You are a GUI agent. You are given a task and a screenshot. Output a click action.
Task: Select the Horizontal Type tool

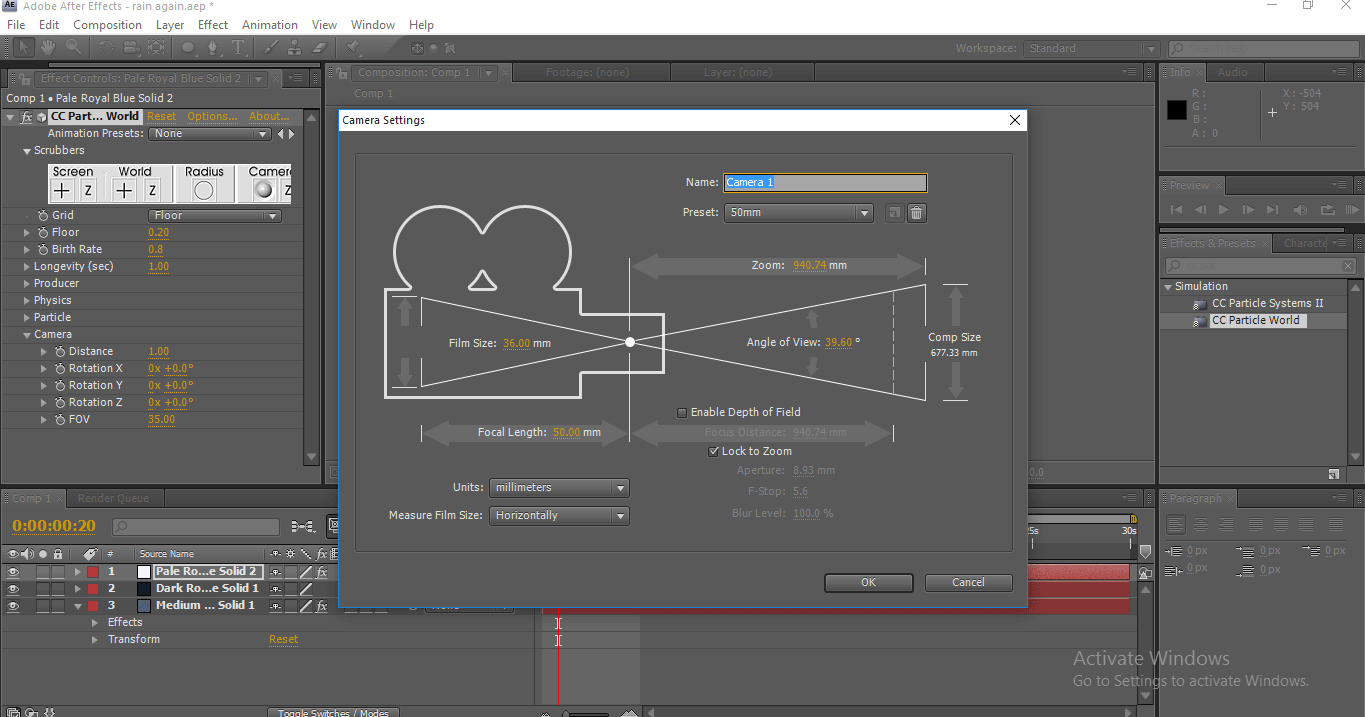tap(238, 47)
